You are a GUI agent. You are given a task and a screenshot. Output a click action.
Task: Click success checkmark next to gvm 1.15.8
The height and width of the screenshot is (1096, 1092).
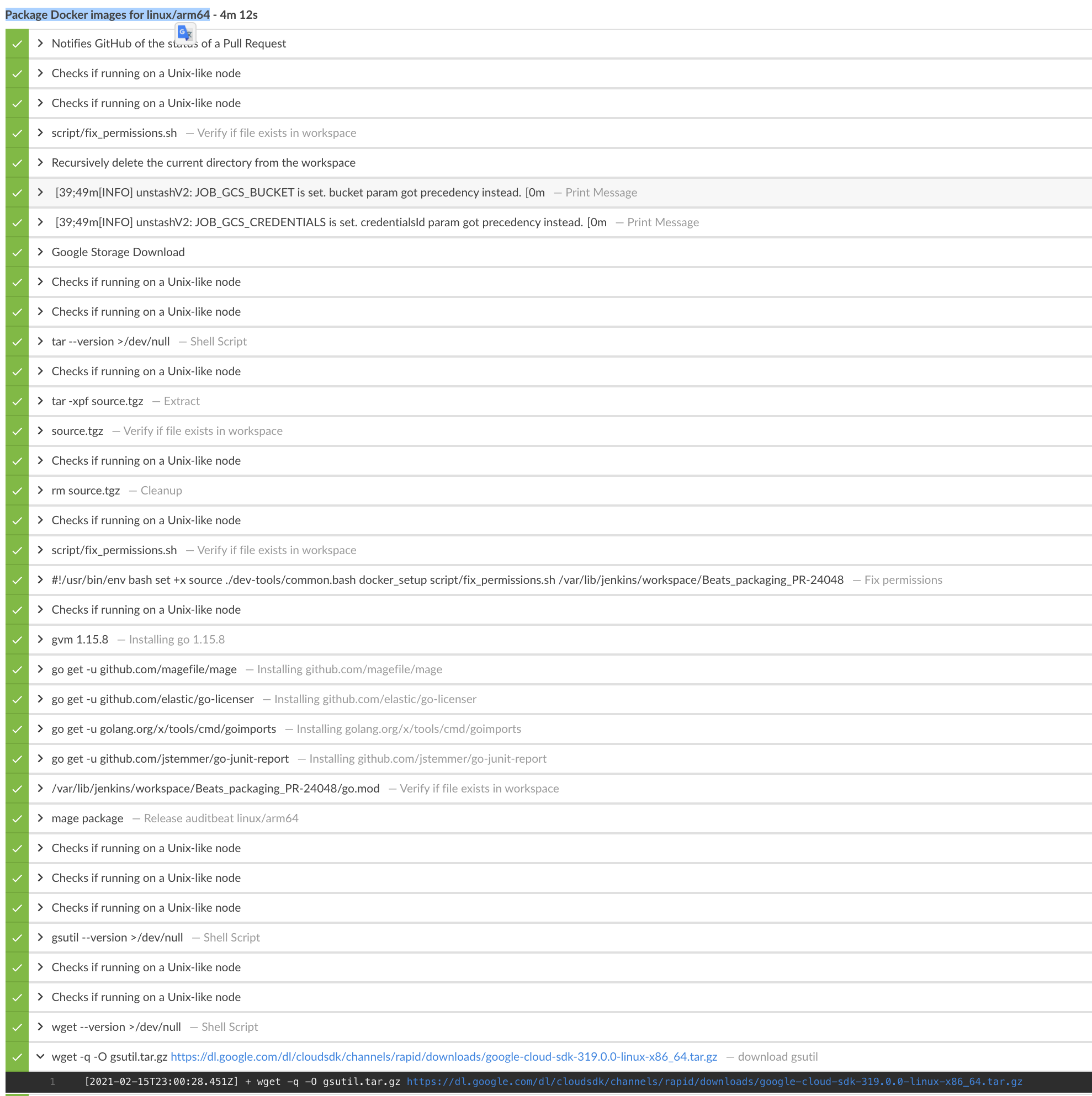tap(17, 640)
